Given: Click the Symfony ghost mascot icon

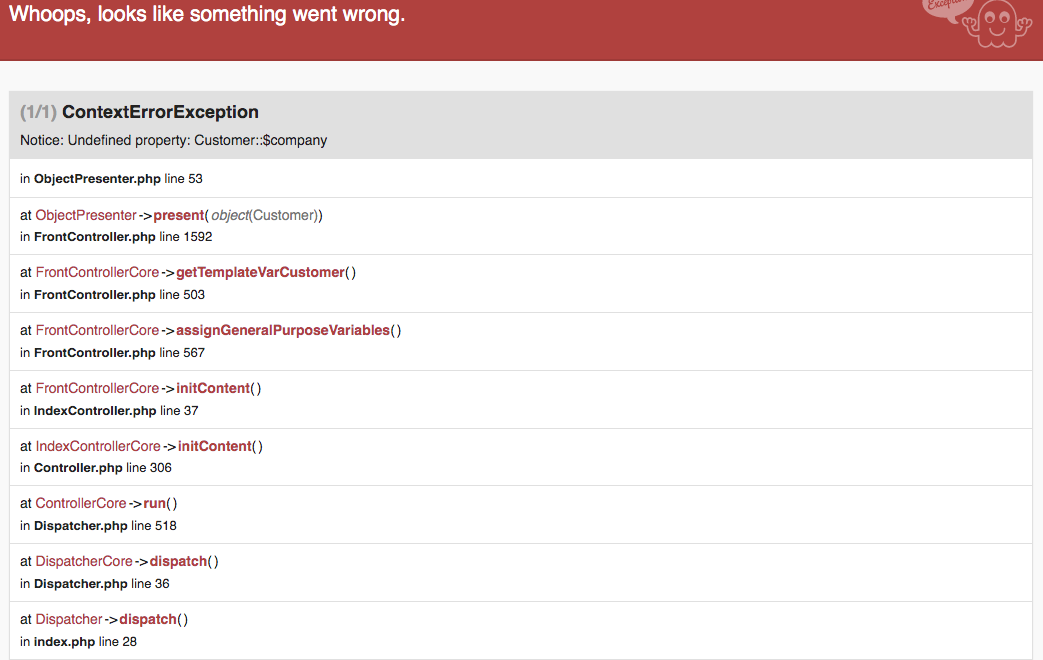Looking at the screenshot, I should click(999, 24).
